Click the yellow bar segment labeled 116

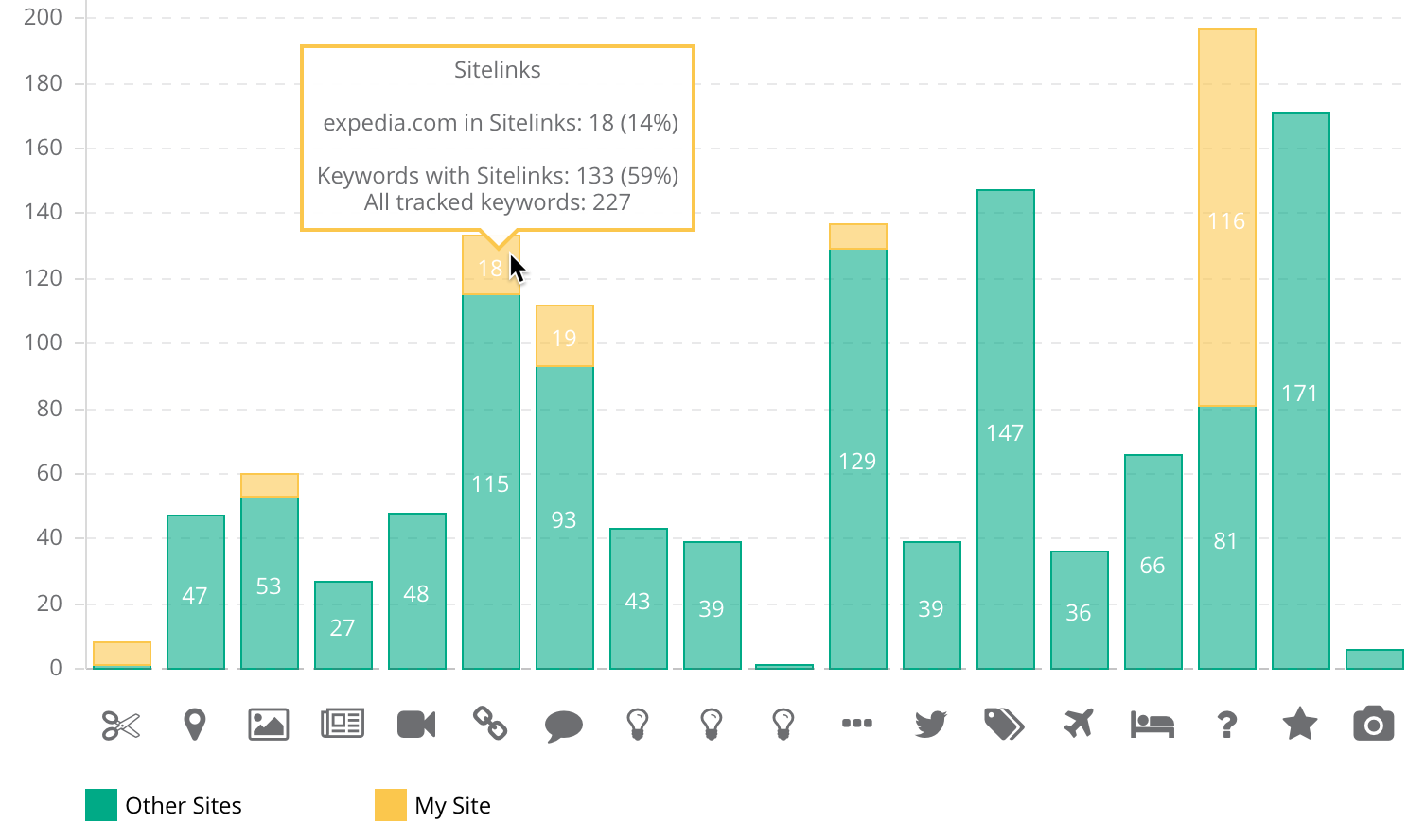coord(1226,219)
